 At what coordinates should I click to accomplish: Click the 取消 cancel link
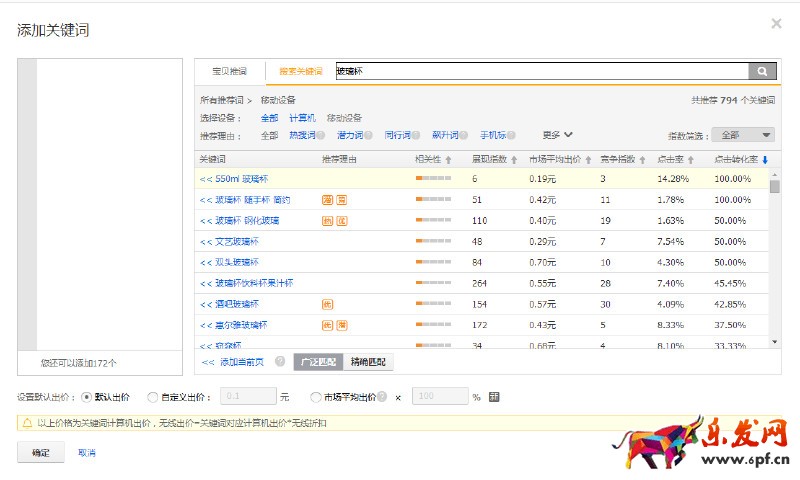[x=87, y=453]
